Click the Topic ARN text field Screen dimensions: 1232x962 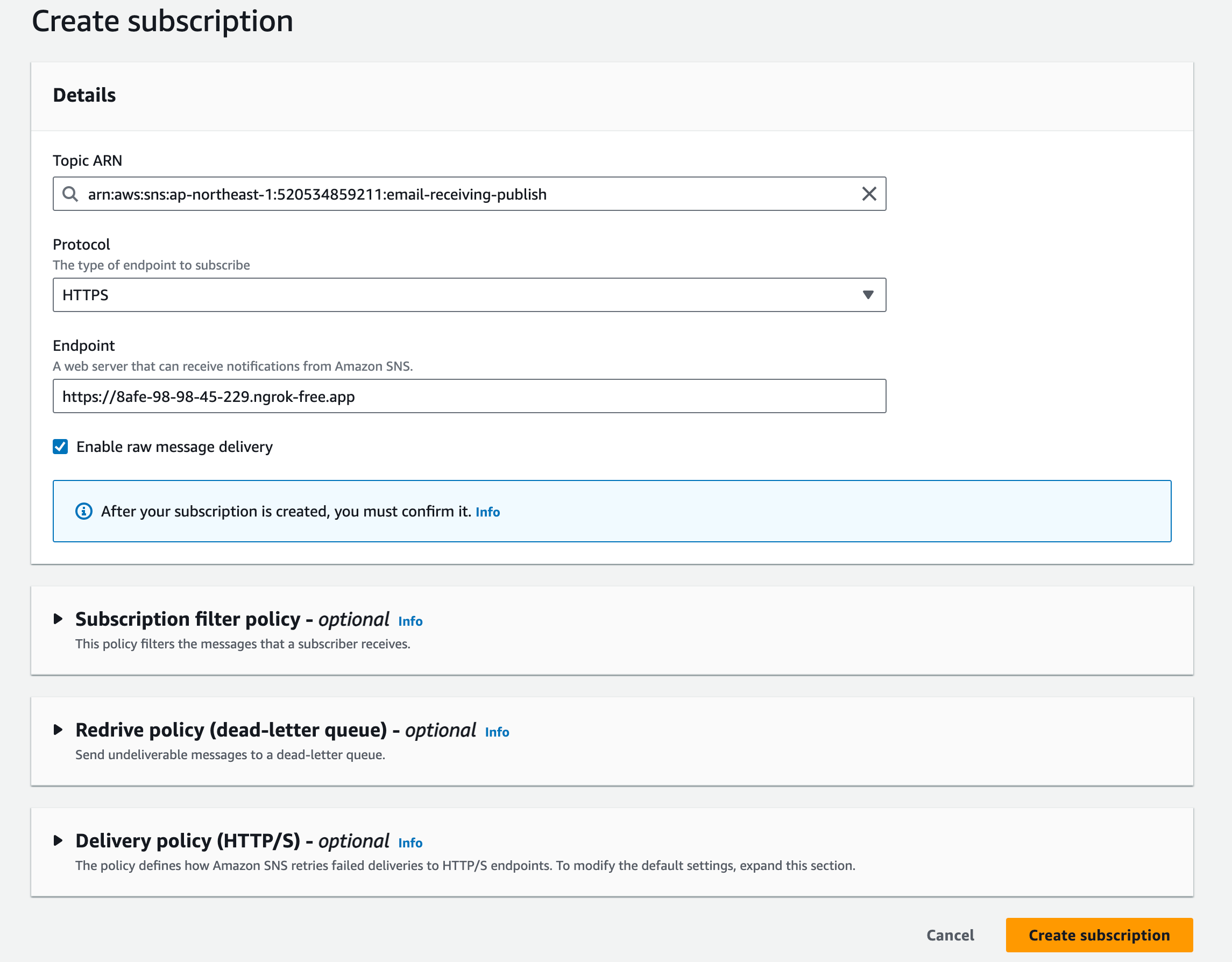point(469,194)
